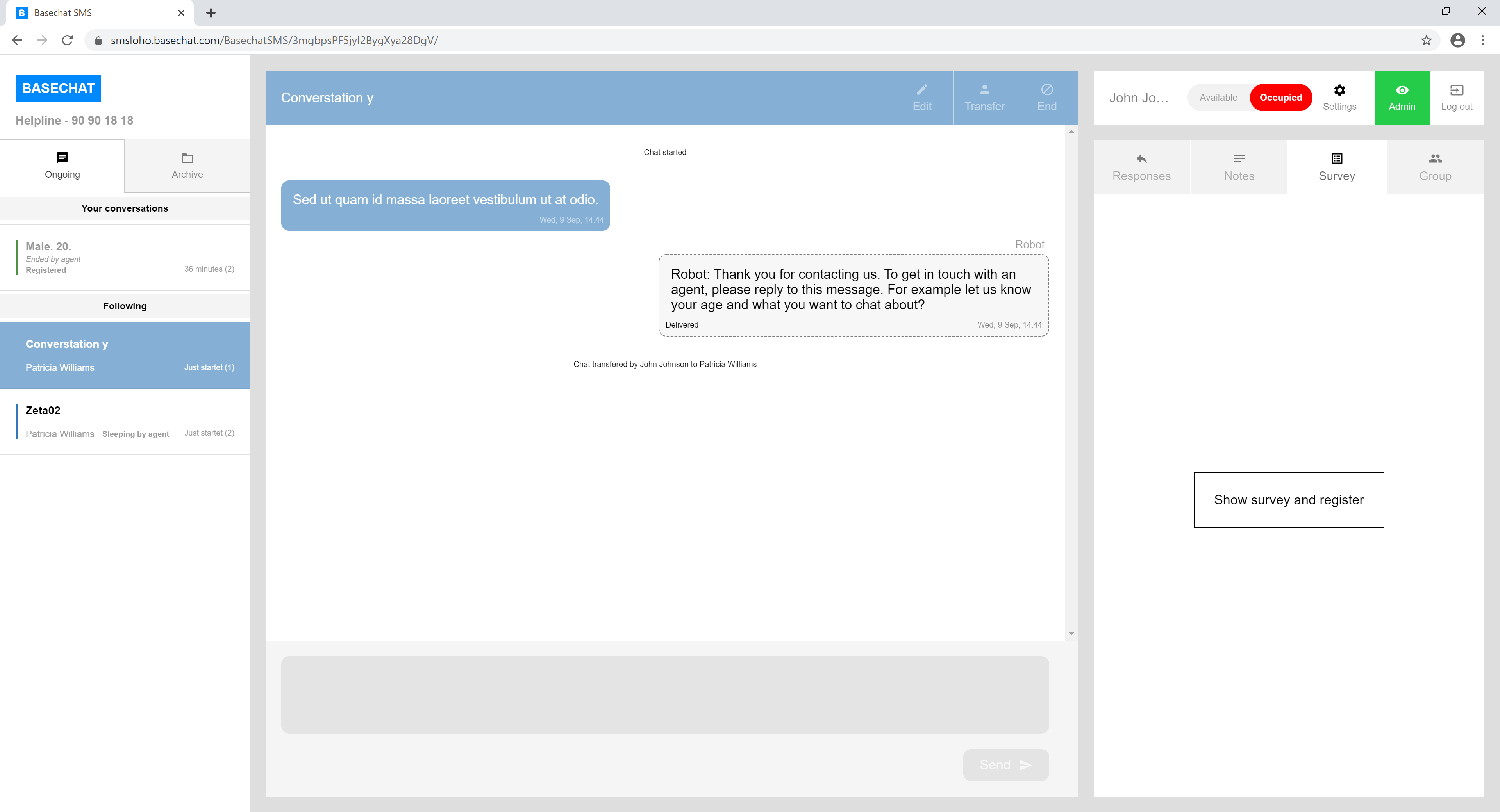Open the Chrome profile avatar icon
1500x812 pixels.
[x=1457, y=40]
